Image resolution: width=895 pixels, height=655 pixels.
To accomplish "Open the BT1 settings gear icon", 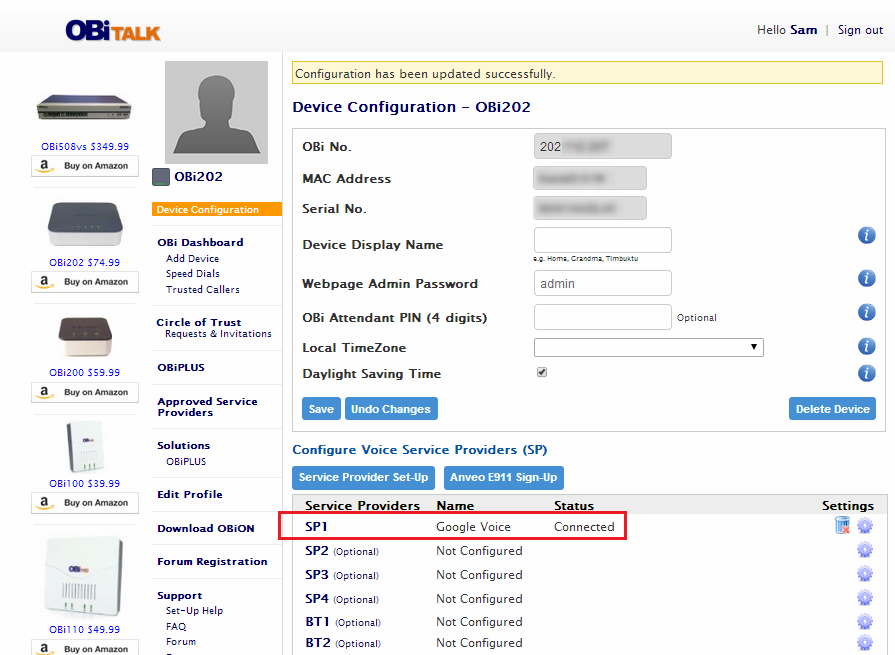I will [x=865, y=622].
